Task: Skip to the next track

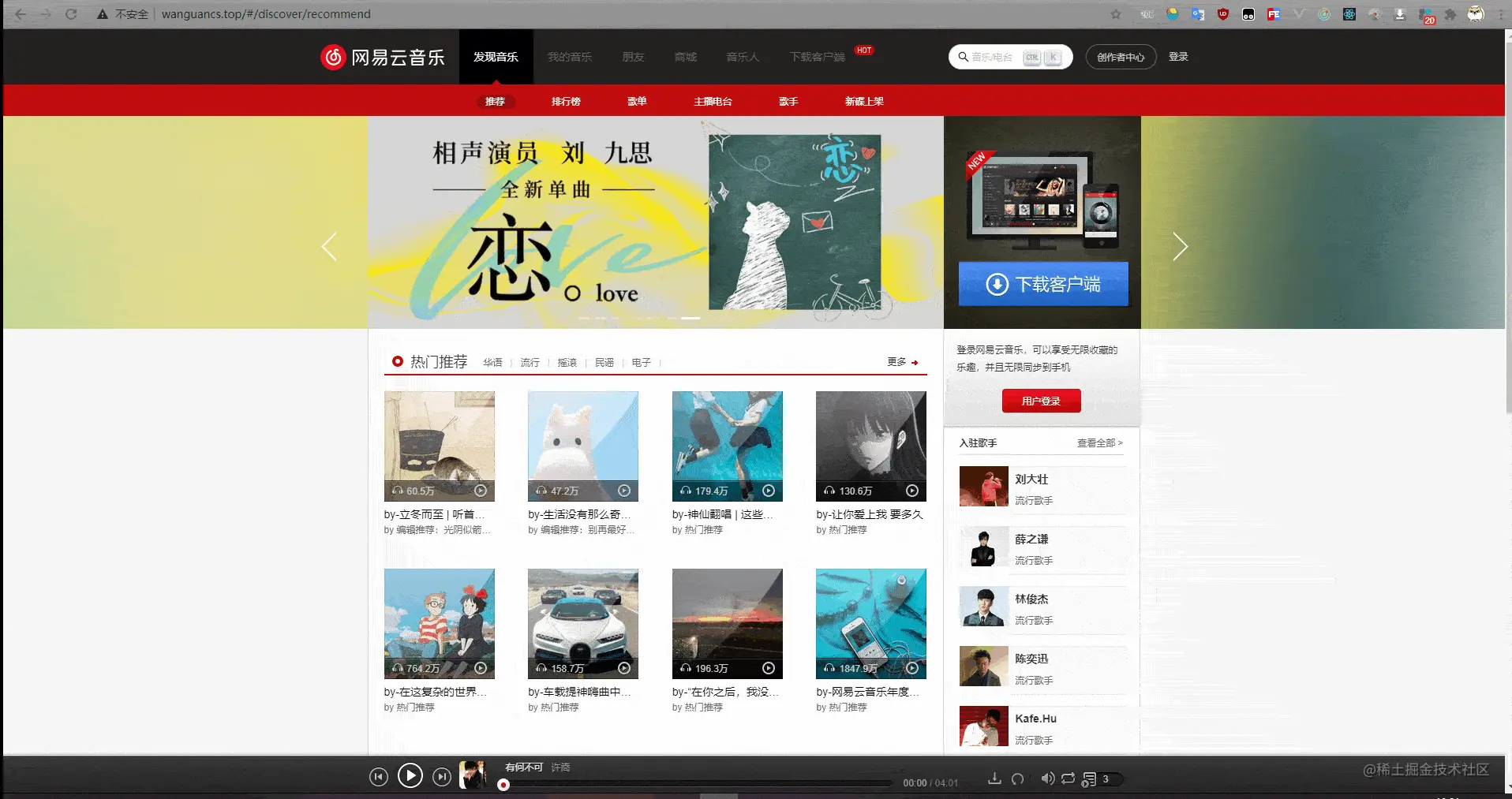Action: point(442,777)
